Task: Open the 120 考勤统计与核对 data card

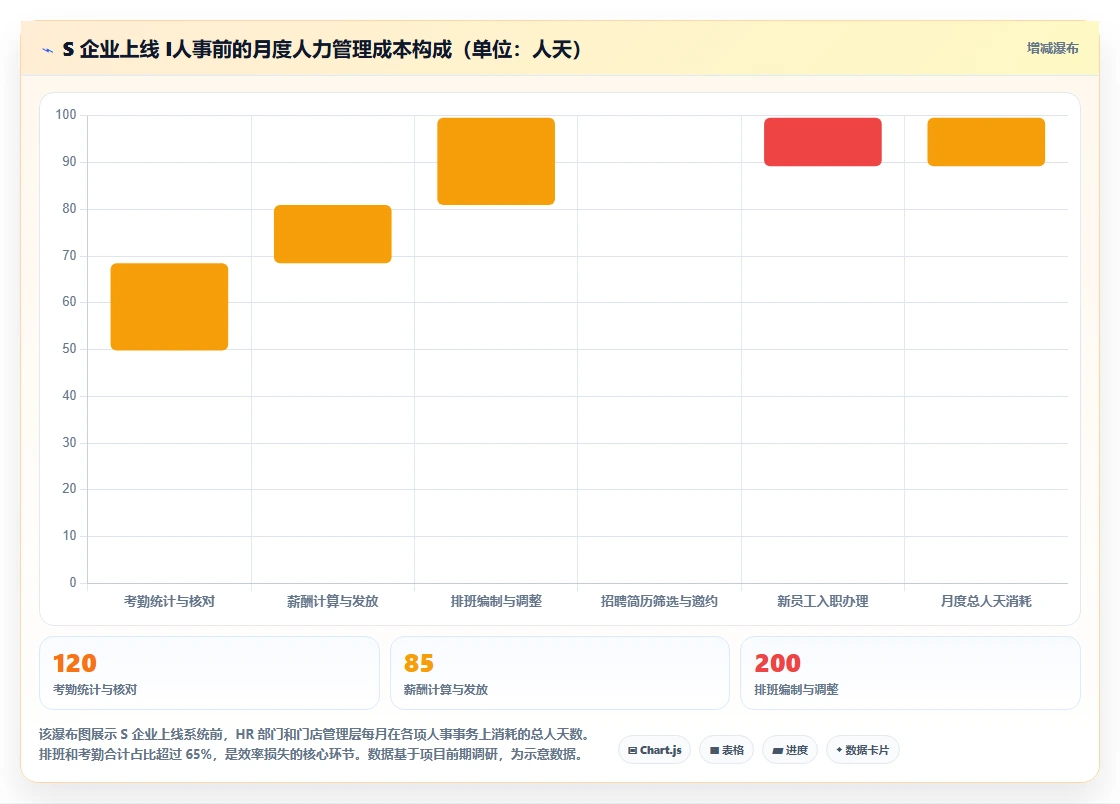Action: click(209, 673)
